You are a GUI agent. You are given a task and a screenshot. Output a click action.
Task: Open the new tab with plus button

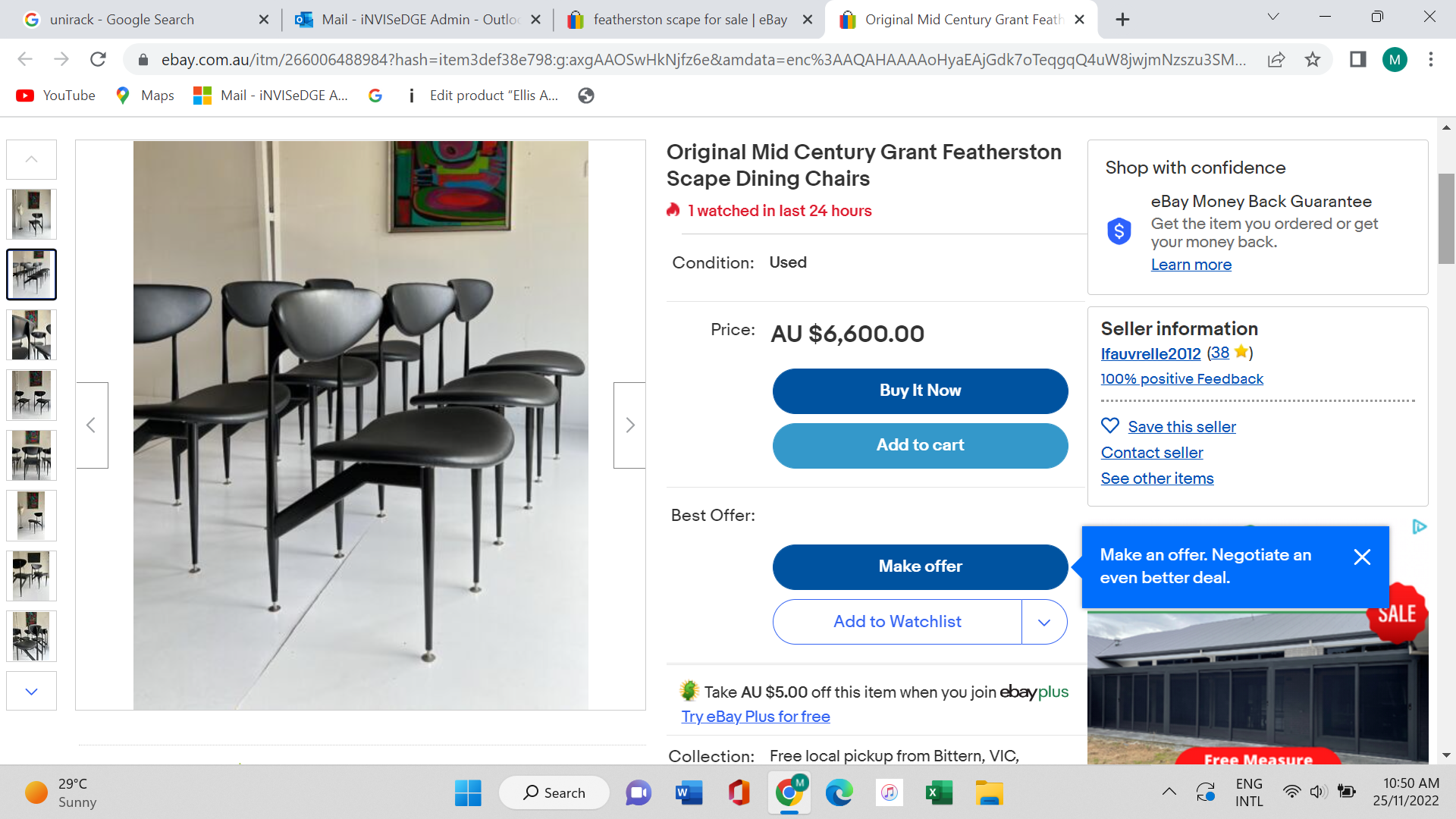point(1123,20)
